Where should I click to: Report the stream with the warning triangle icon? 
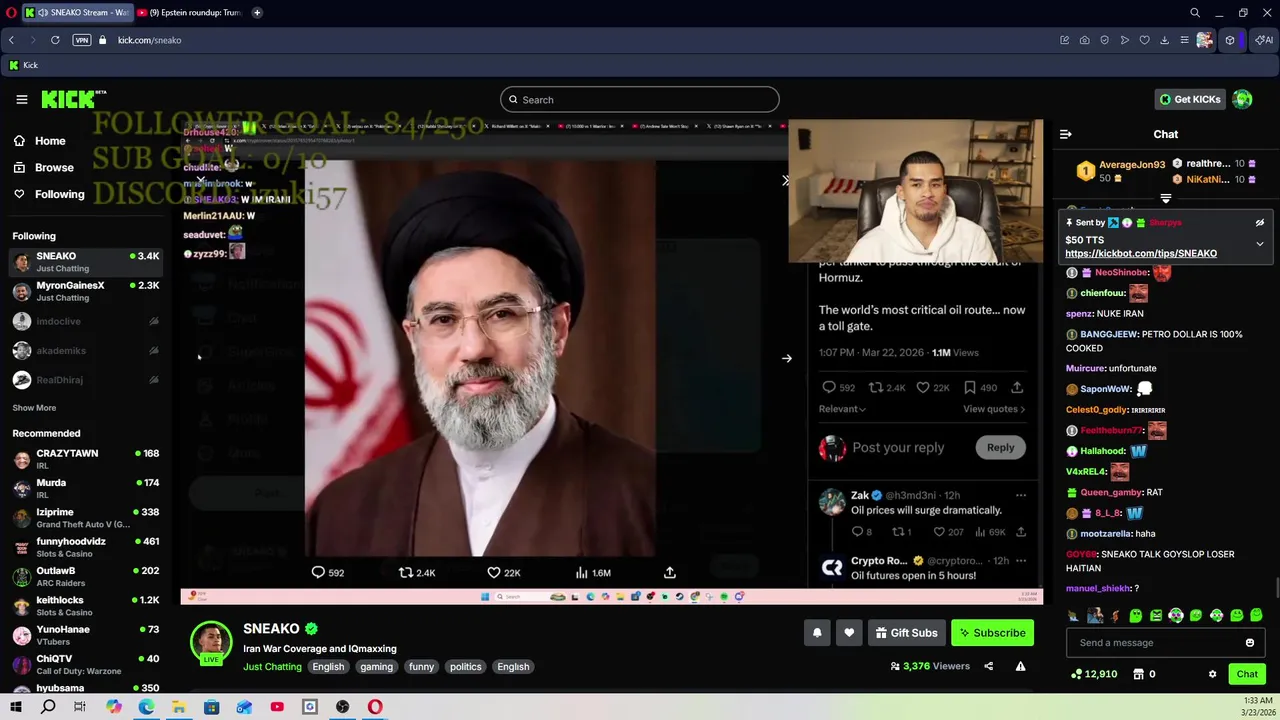click(x=1020, y=666)
